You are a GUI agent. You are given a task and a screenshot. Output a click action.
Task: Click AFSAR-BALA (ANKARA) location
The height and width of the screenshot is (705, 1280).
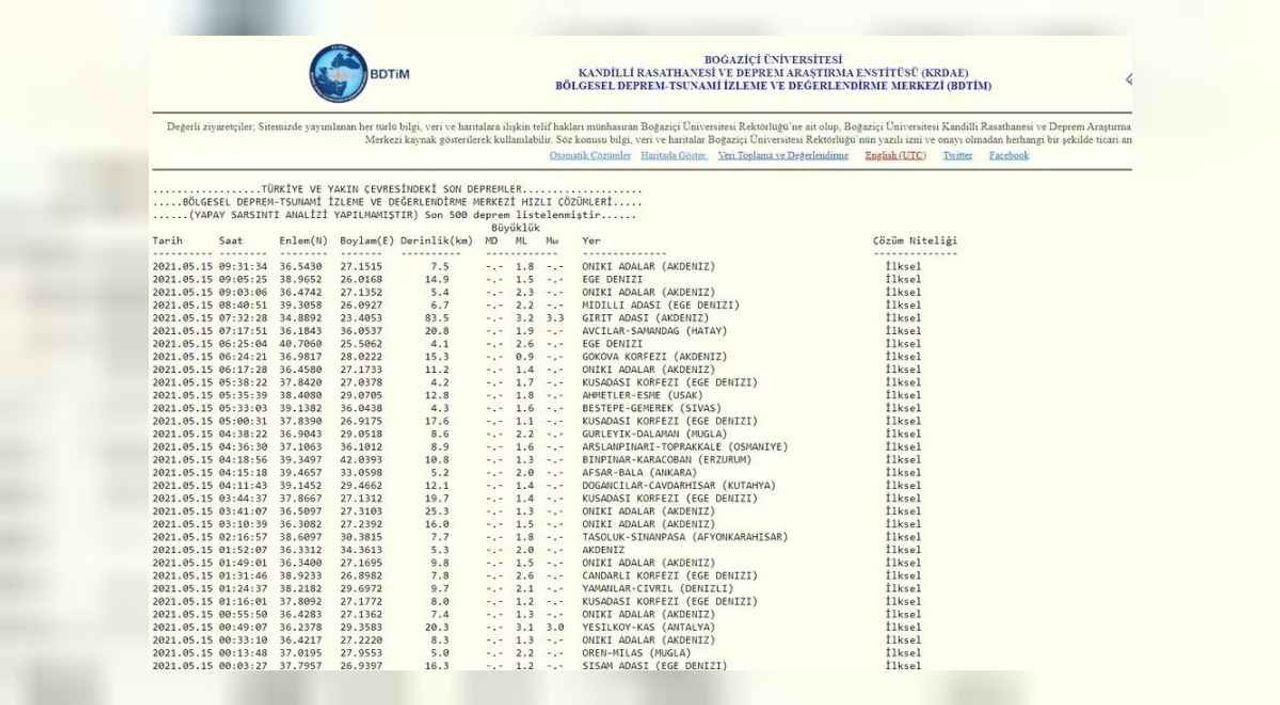640,473
